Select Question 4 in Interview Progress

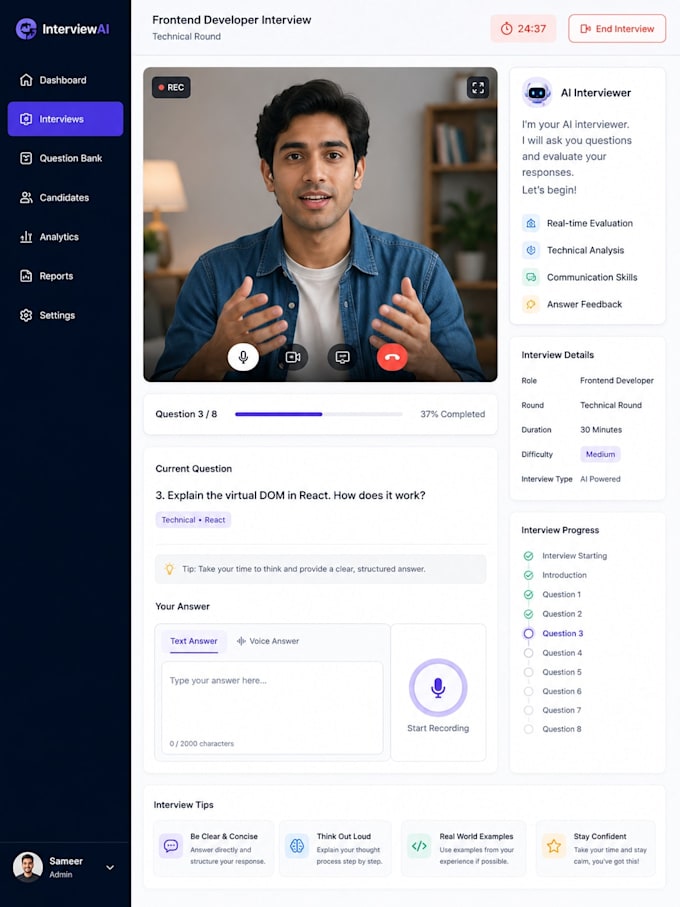pyautogui.click(x=553, y=653)
